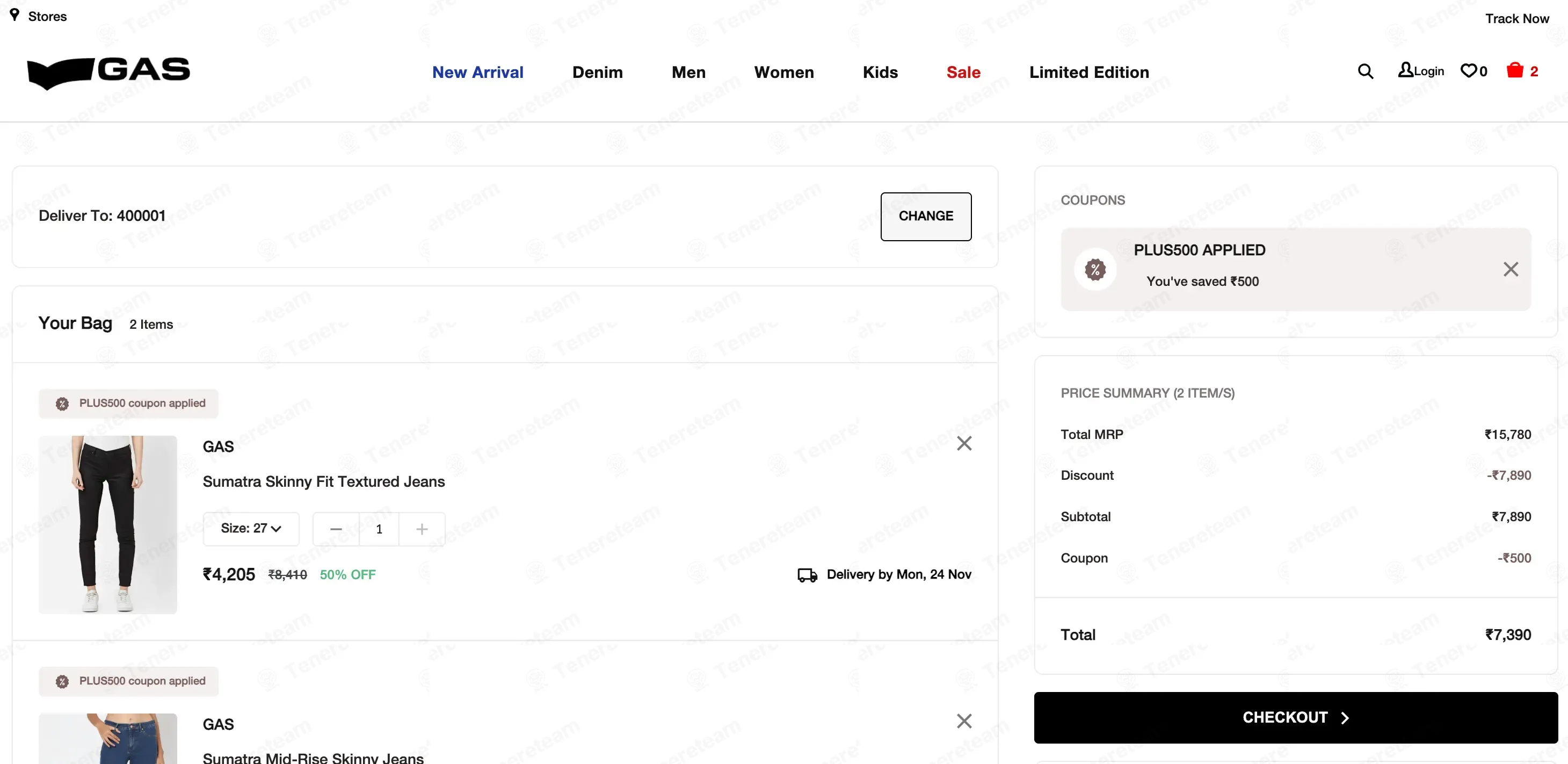Click the COUPONS section heading
The height and width of the screenshot is (764, 1568).
click(1093, 200)
